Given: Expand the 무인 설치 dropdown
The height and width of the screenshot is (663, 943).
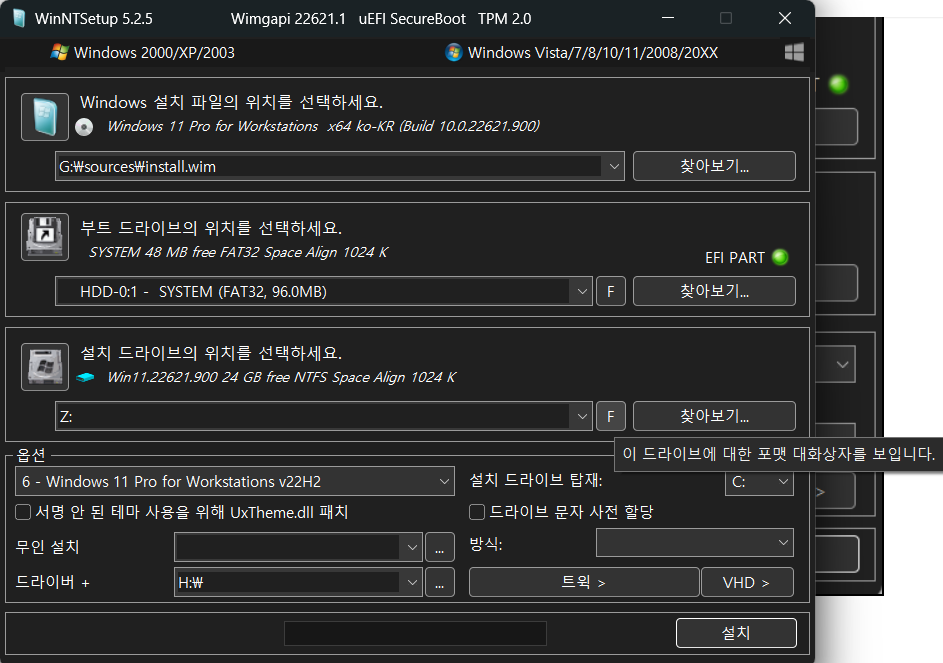Looking at the screenshot, I should click(x=412, y=547).
